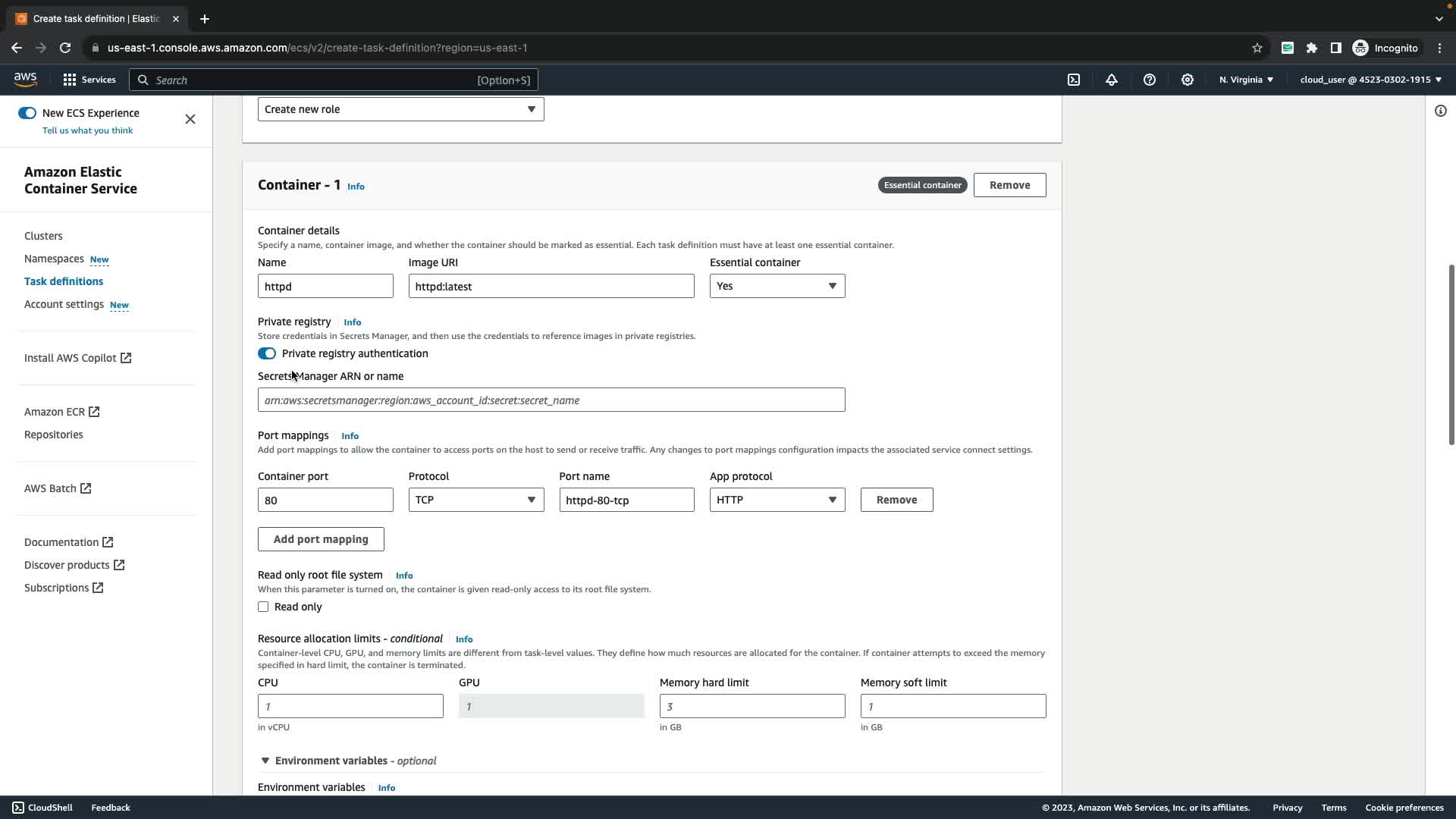Click the help question mark icon
This screenshot has height=819, width=1456.
1150,80
